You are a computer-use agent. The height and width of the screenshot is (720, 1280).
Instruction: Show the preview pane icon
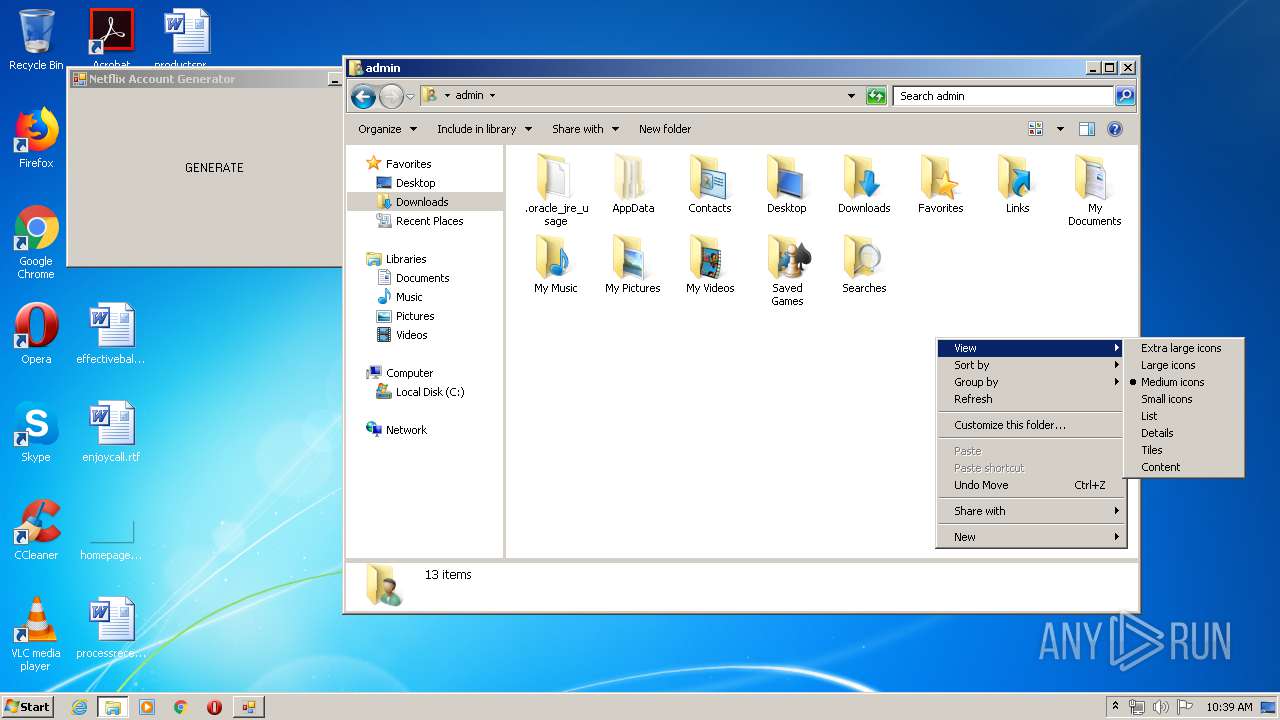1087,129
